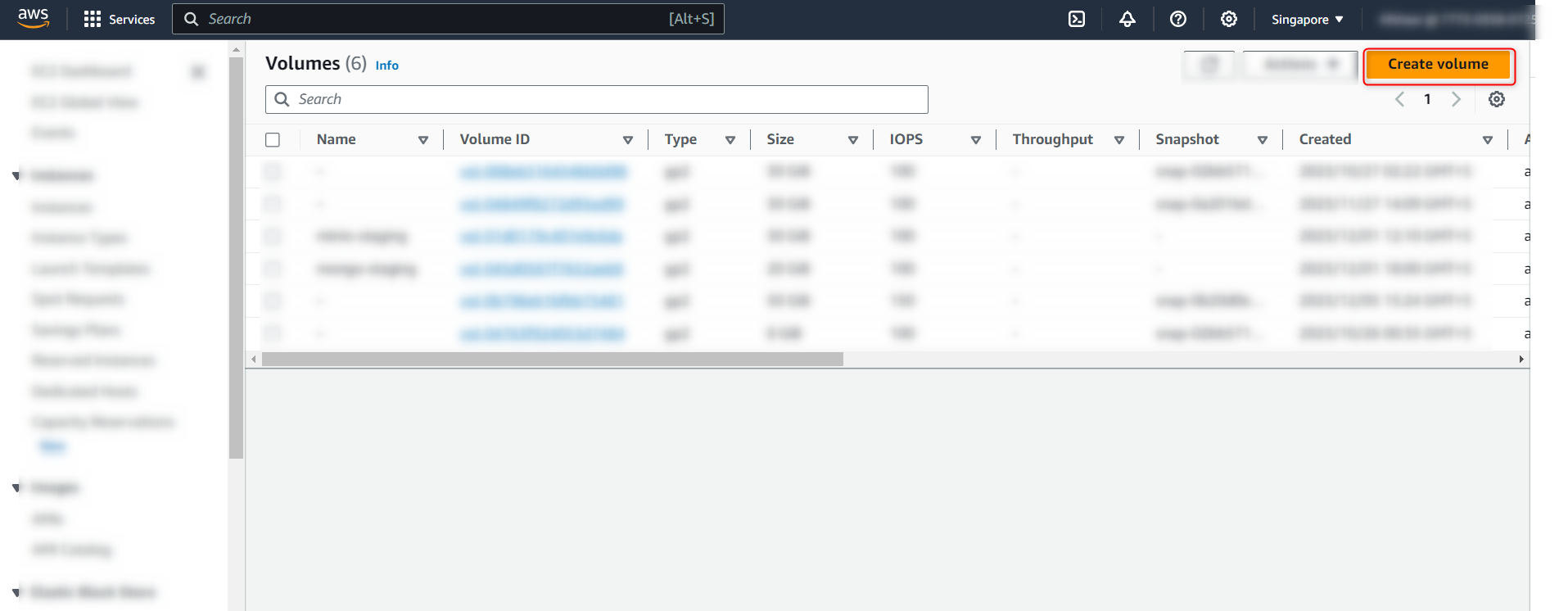Sort by Volume ID column arrow

[628, 140]
